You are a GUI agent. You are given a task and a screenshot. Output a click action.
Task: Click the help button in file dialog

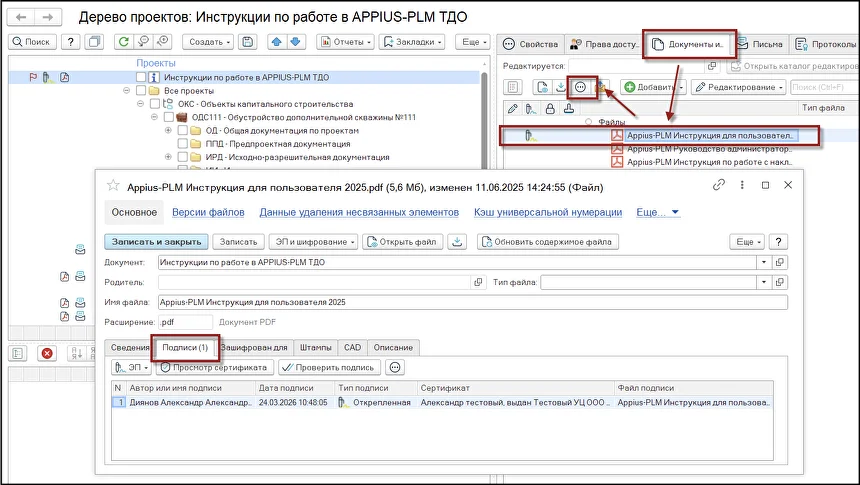(x=778, y=242)
